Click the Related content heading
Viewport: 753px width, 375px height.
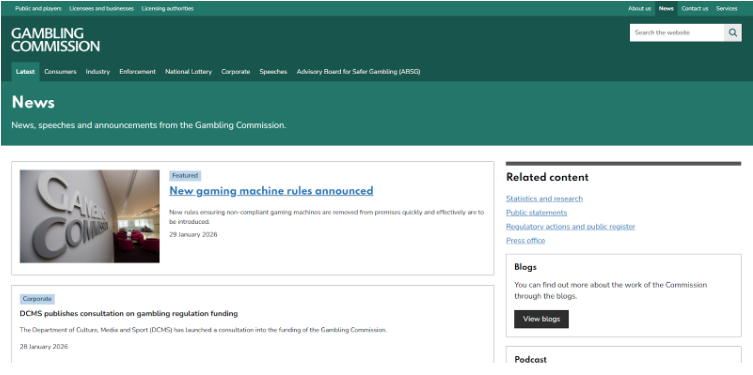[547, 177]
